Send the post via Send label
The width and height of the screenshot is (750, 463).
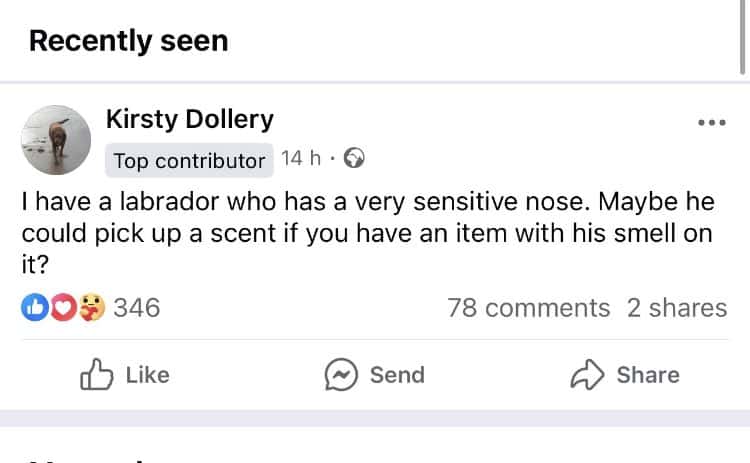point(397,375)
